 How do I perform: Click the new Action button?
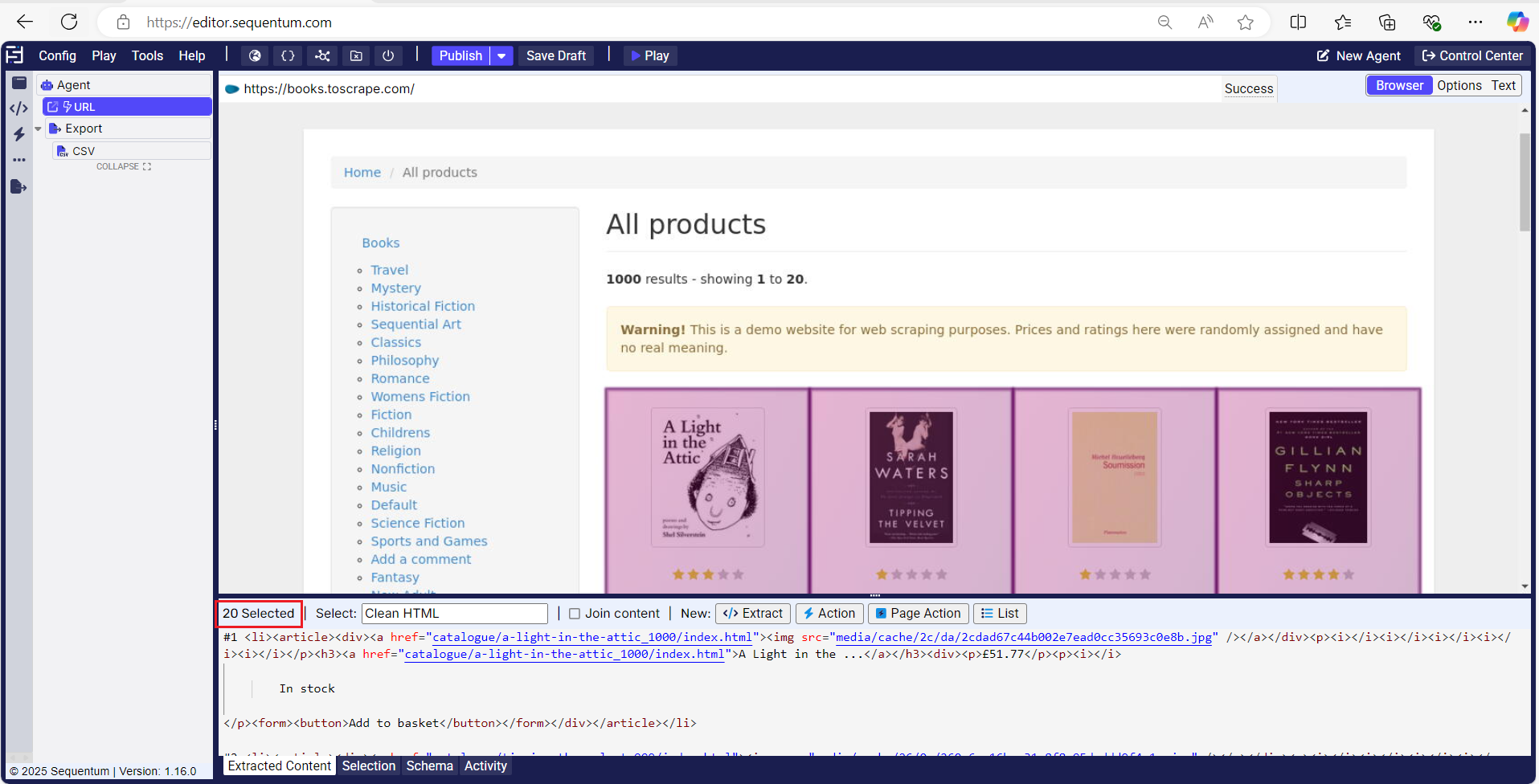pos(829,614)
